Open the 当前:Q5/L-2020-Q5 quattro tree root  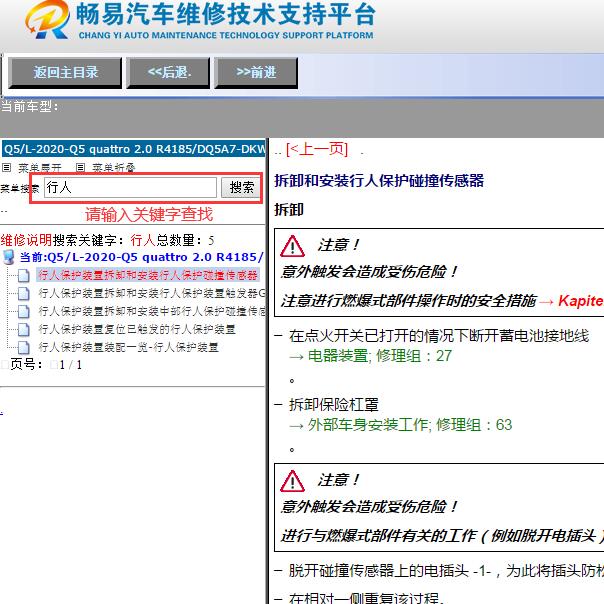click(141, 257)
